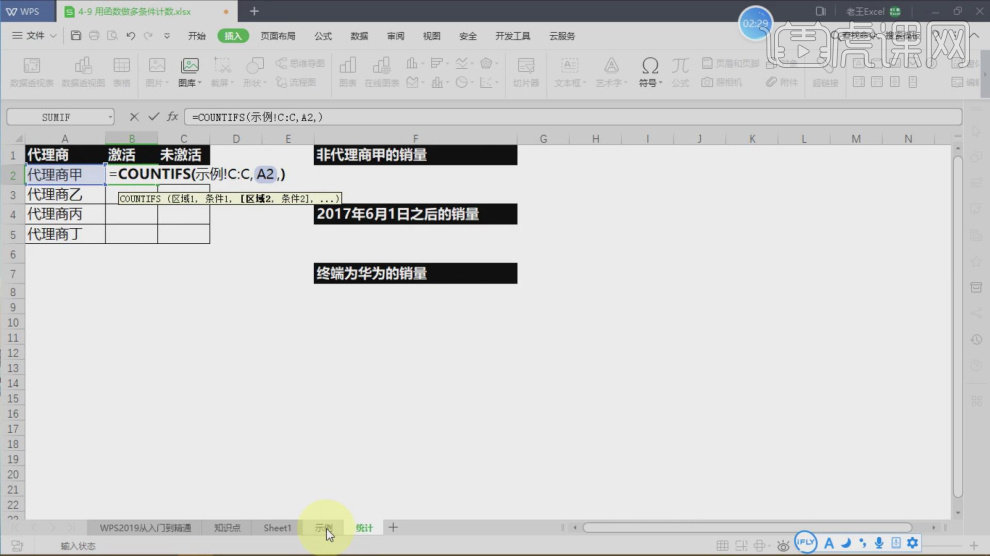The width and height of the screenshot is (990, 556).
Task: Confirm formula entry with the checkmark
Action: click(153, 117)
